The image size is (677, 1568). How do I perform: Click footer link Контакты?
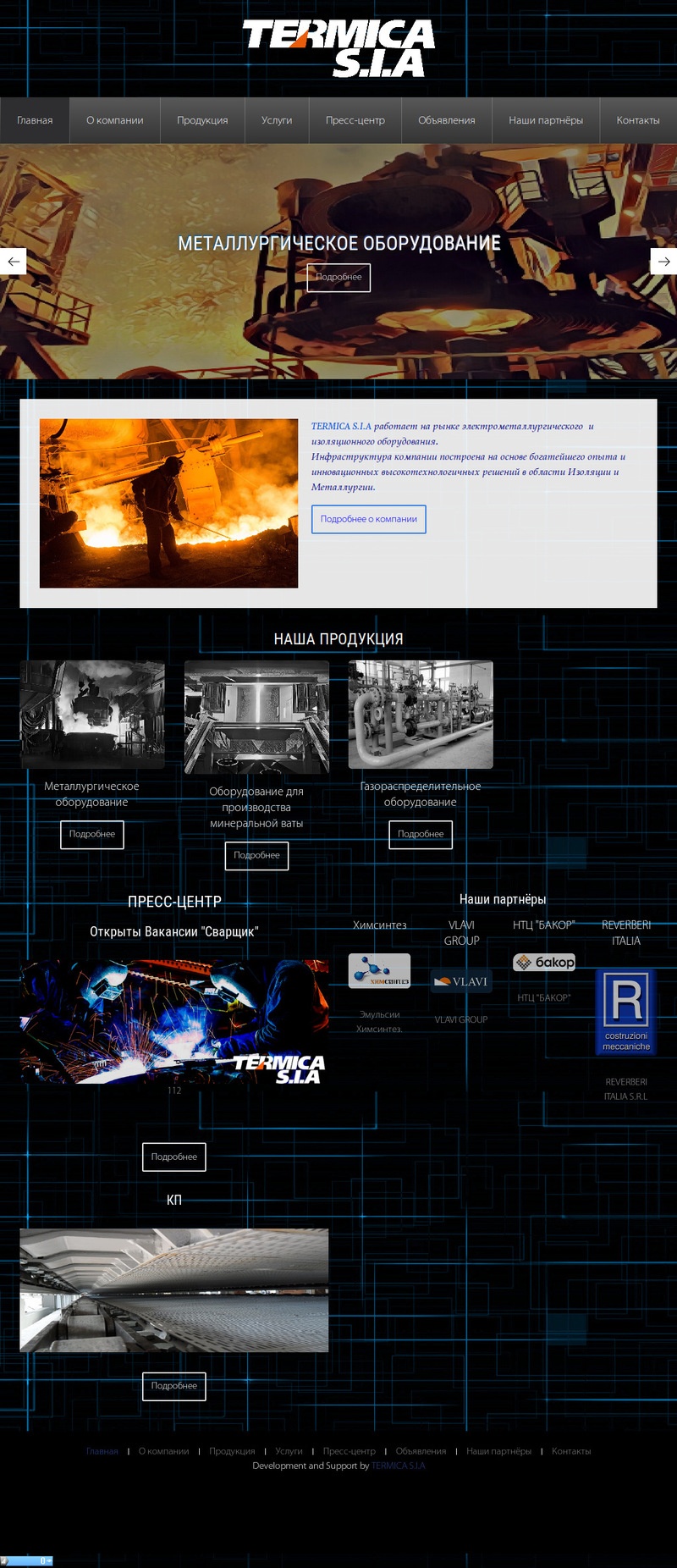(x=571, y=1451)
